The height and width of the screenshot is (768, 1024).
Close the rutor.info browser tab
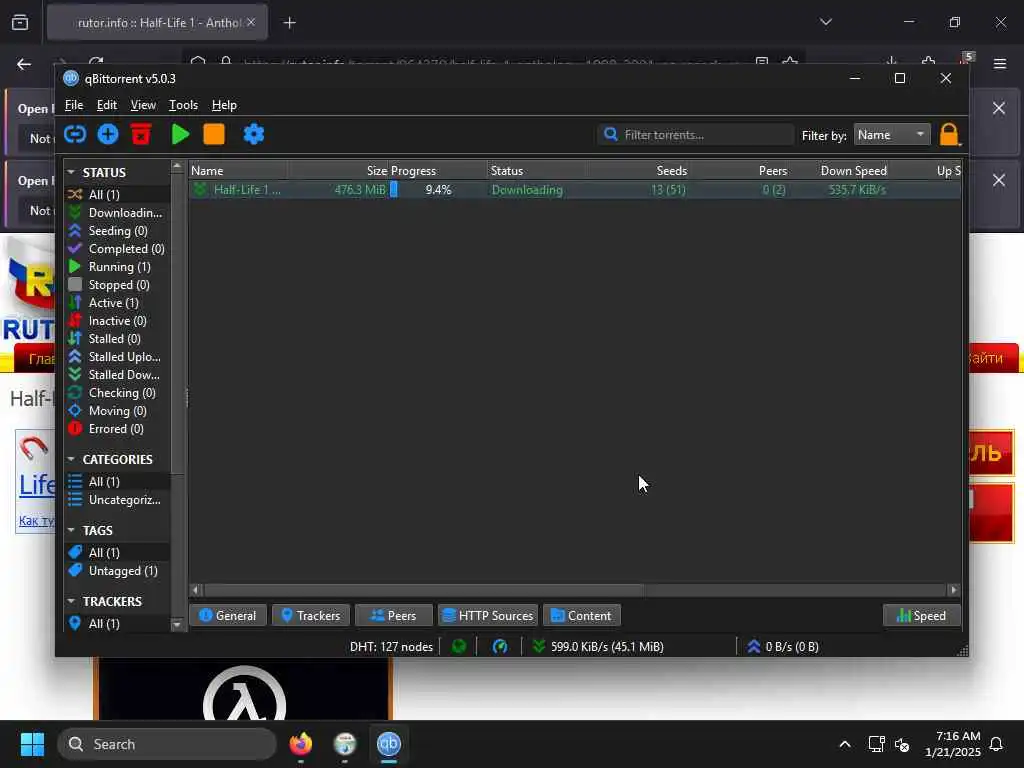[x=251, y=22]
